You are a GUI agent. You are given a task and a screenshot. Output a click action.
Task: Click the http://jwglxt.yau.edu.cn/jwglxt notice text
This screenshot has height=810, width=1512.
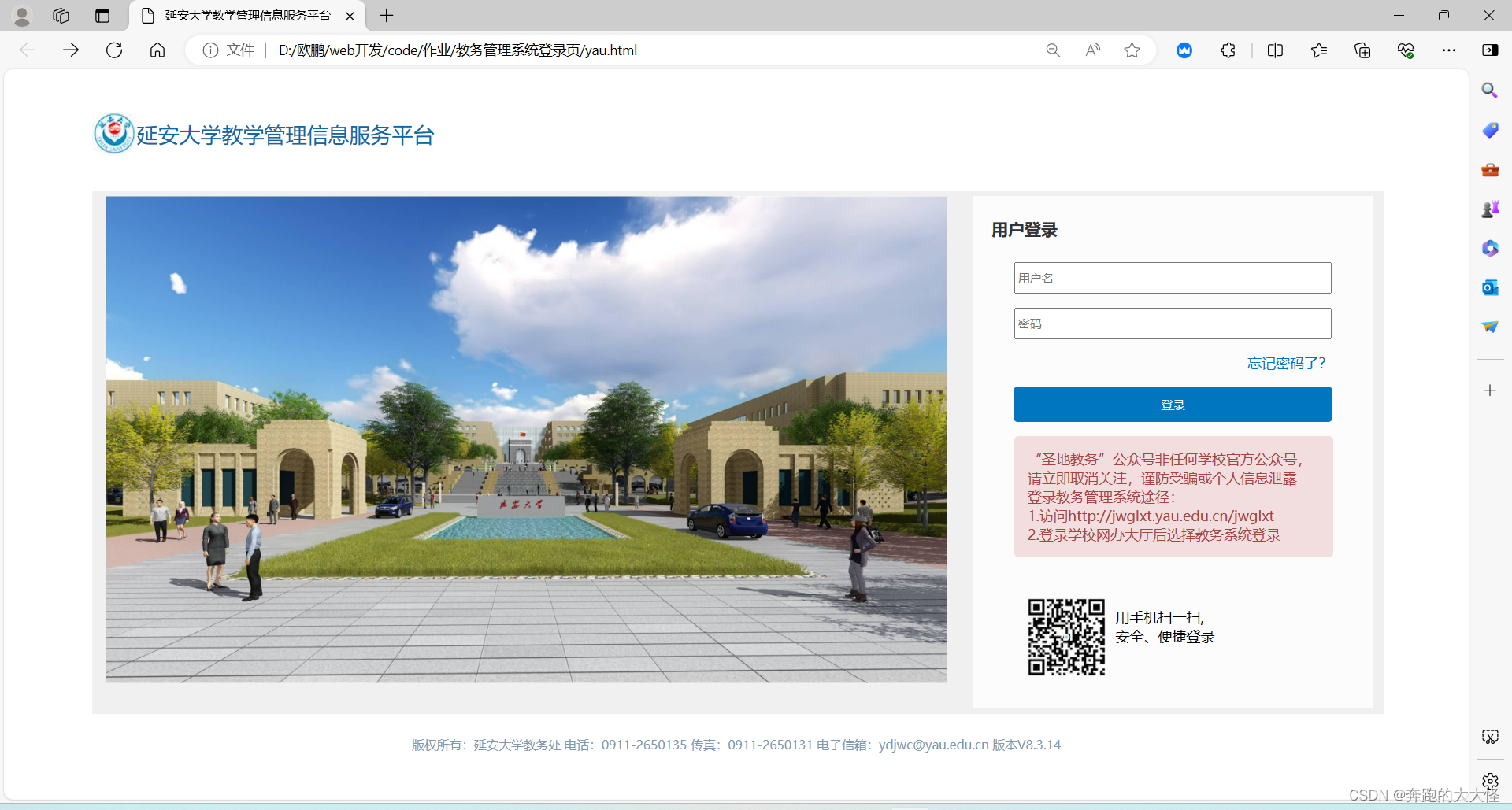click(x=1170, y=516)
